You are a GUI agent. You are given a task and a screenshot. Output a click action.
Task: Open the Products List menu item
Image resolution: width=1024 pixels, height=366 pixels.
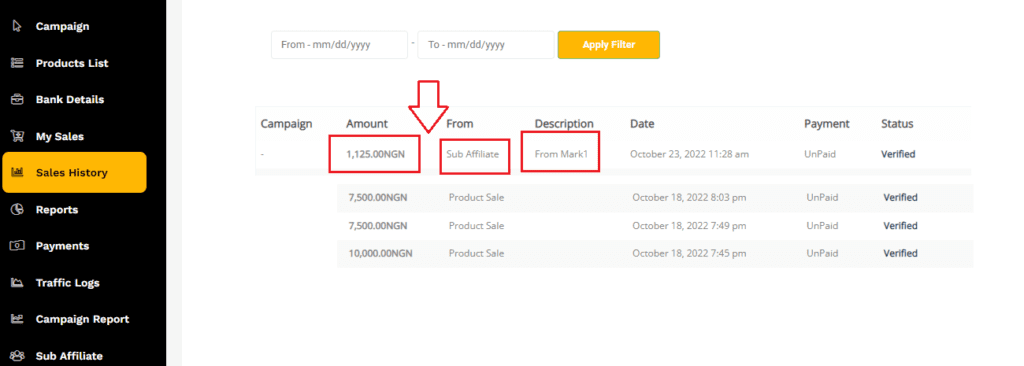point(72,63)
